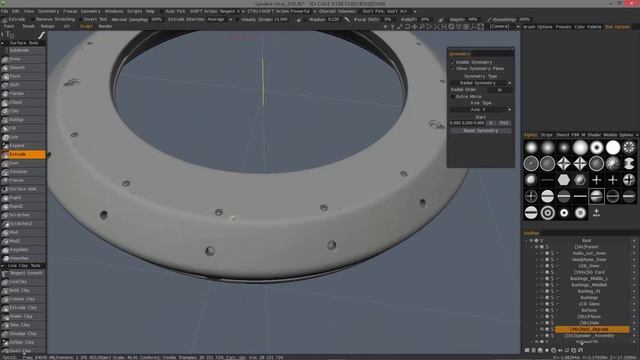The height and width of the screenshot is (360, 640).
Task: Open the Axis Y dropdown
Action: click(481, 110)
